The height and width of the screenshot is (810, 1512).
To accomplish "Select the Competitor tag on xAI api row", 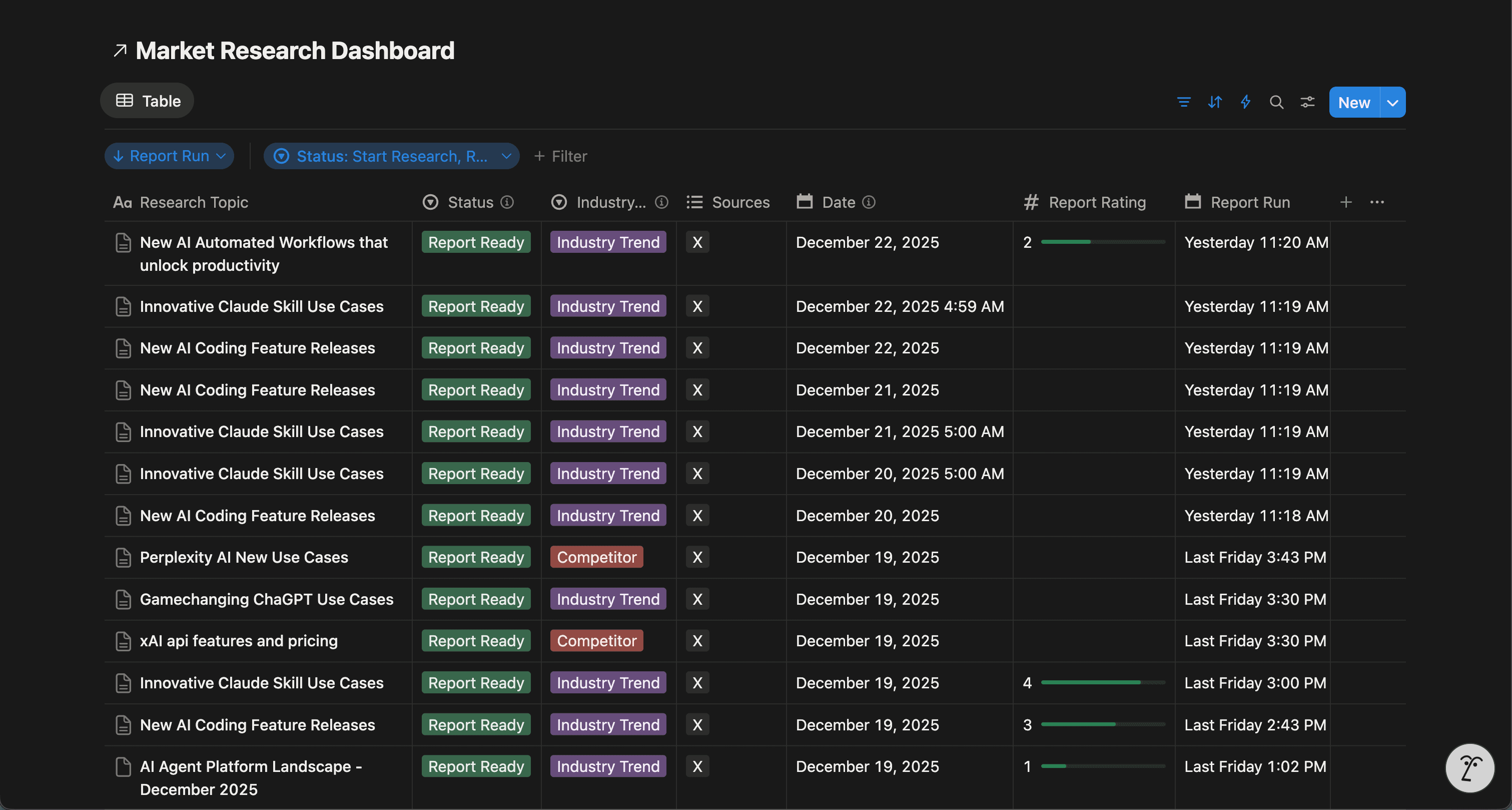I will pyautogui.click(x=596, y=641).
